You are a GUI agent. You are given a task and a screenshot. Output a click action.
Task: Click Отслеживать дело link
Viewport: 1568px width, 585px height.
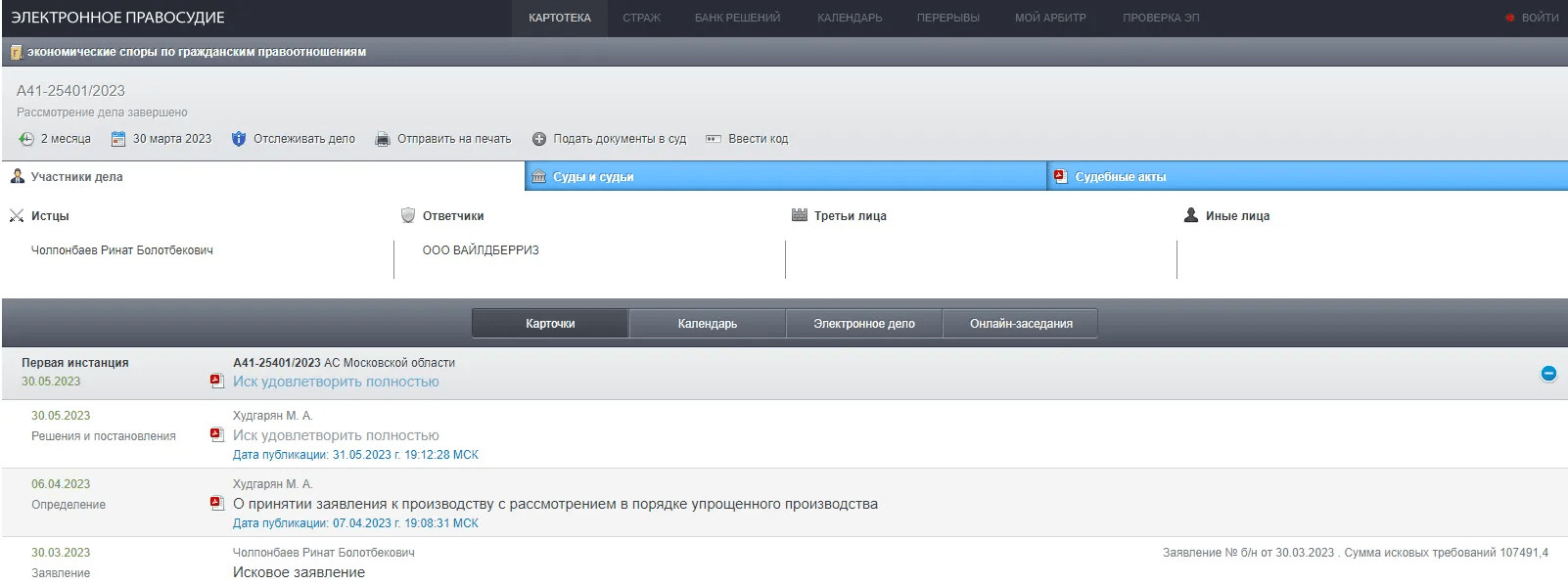pos(304,139)
